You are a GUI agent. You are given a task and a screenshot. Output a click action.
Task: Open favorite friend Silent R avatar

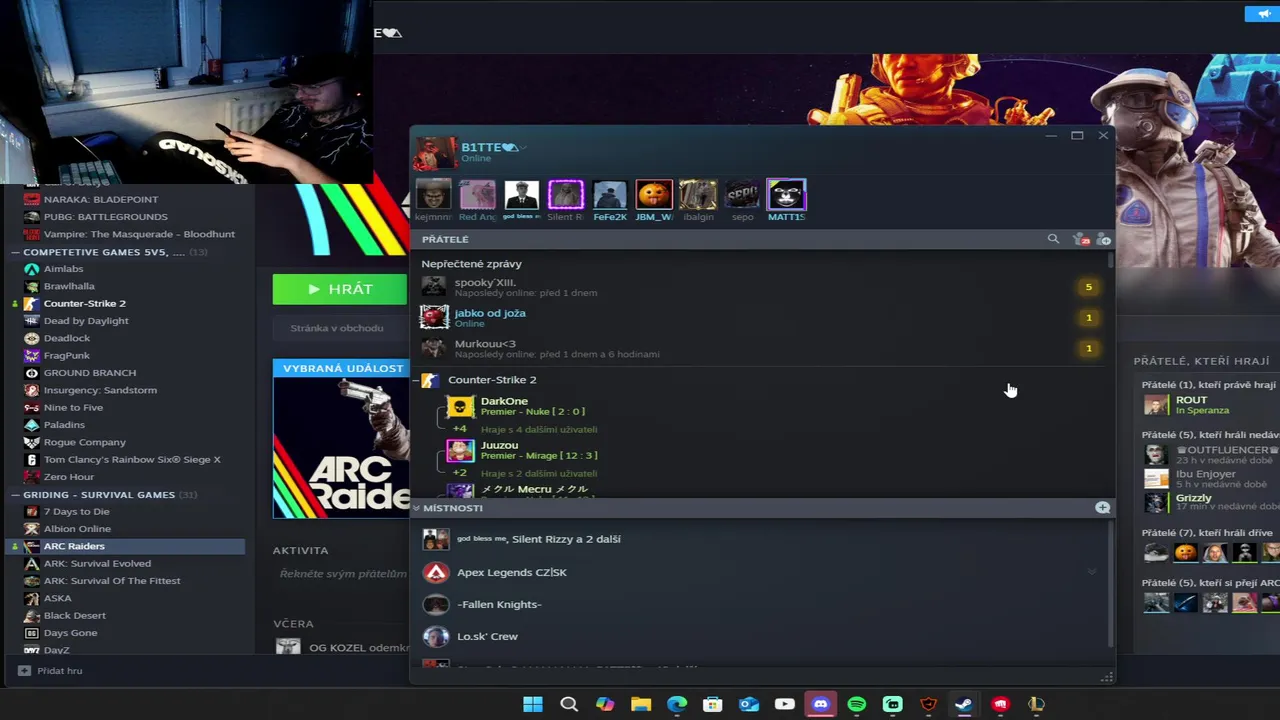click(x=565, y=195)
